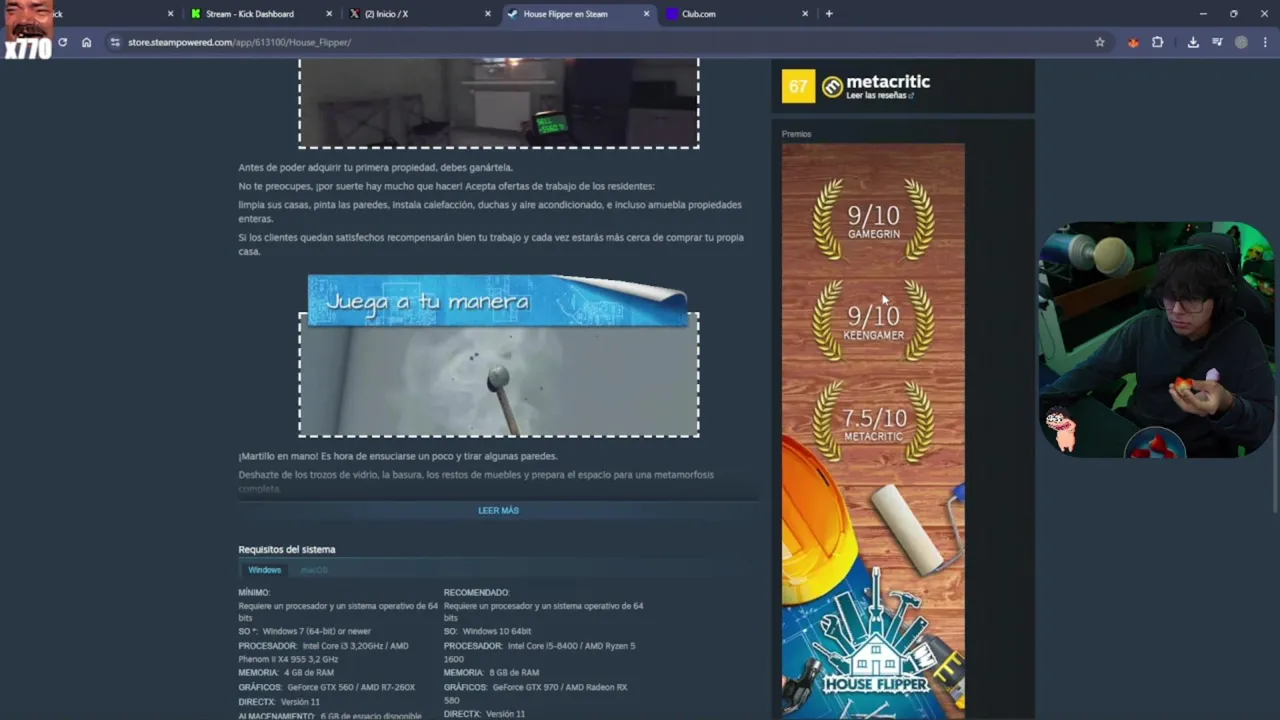1280x720 pixels.
Task: Open a new browser tab
Action: [x=829, y=14]
